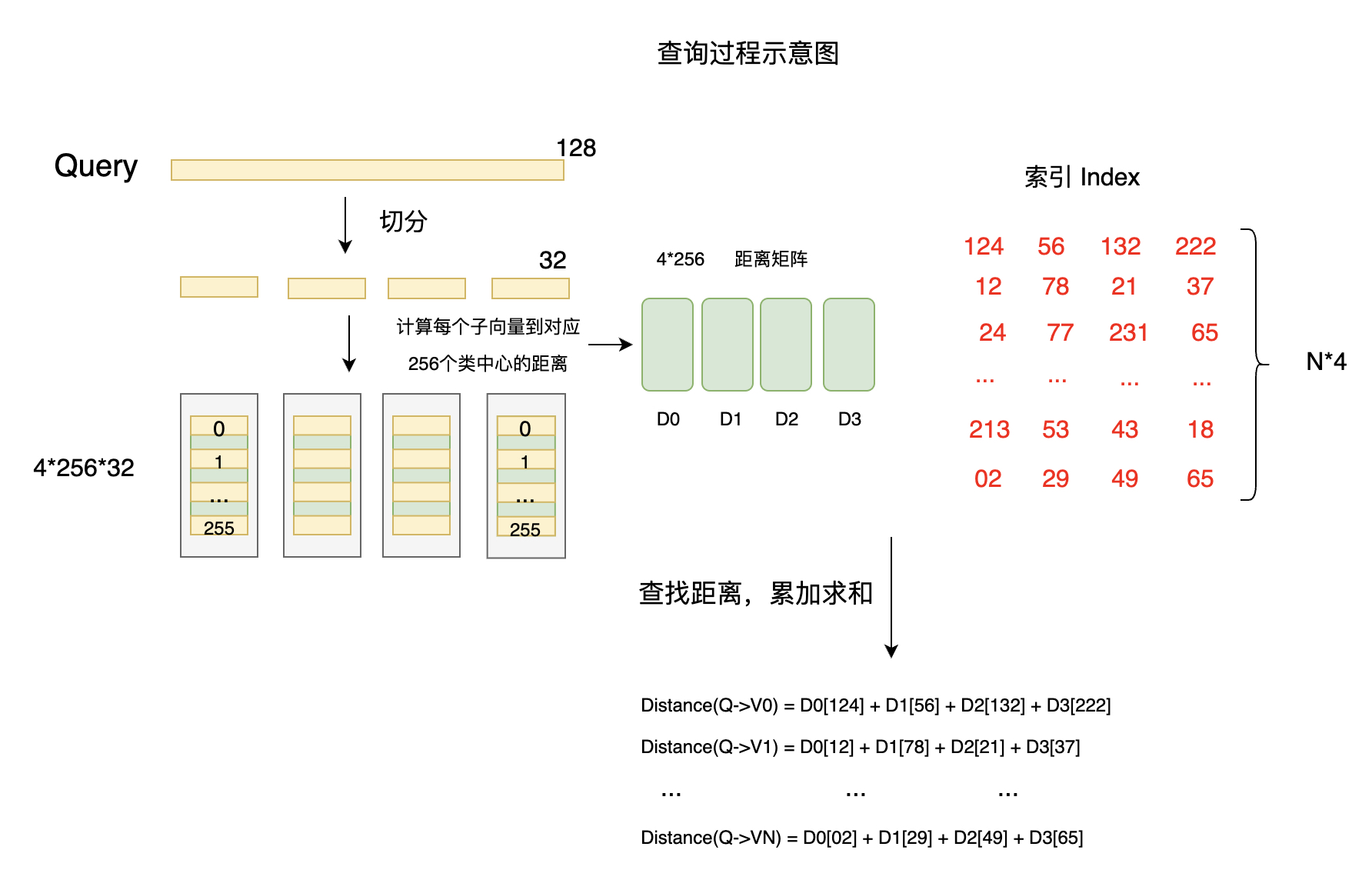Click the N*4 label
Viewport: 1372px width, 880px height.
click(1327, 362)
